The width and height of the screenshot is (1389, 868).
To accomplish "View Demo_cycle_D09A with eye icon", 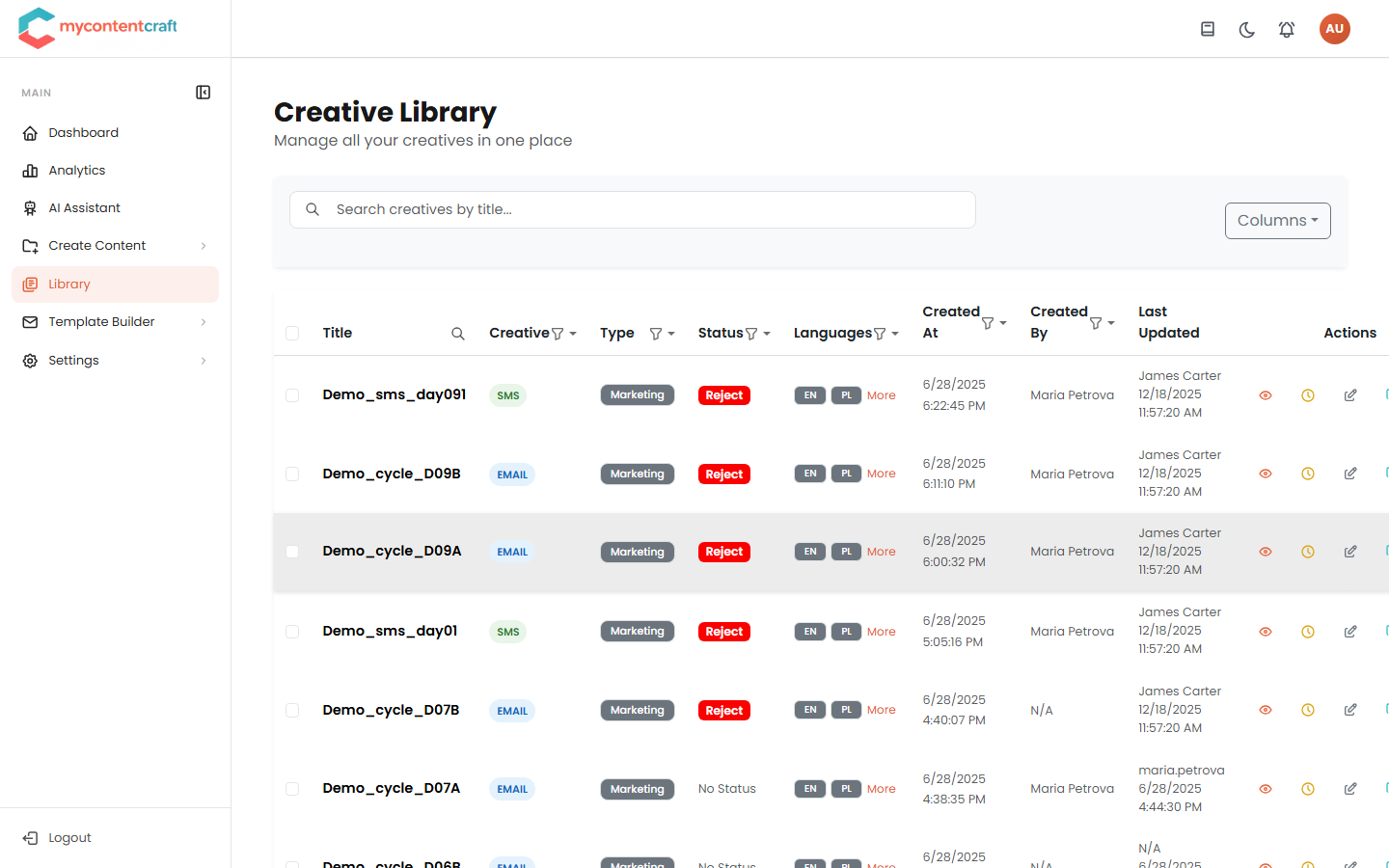I will point(1266,552).
